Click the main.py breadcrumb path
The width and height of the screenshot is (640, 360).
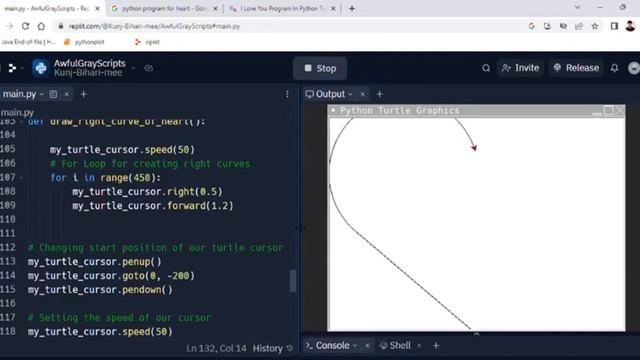(x=17, y=113)
